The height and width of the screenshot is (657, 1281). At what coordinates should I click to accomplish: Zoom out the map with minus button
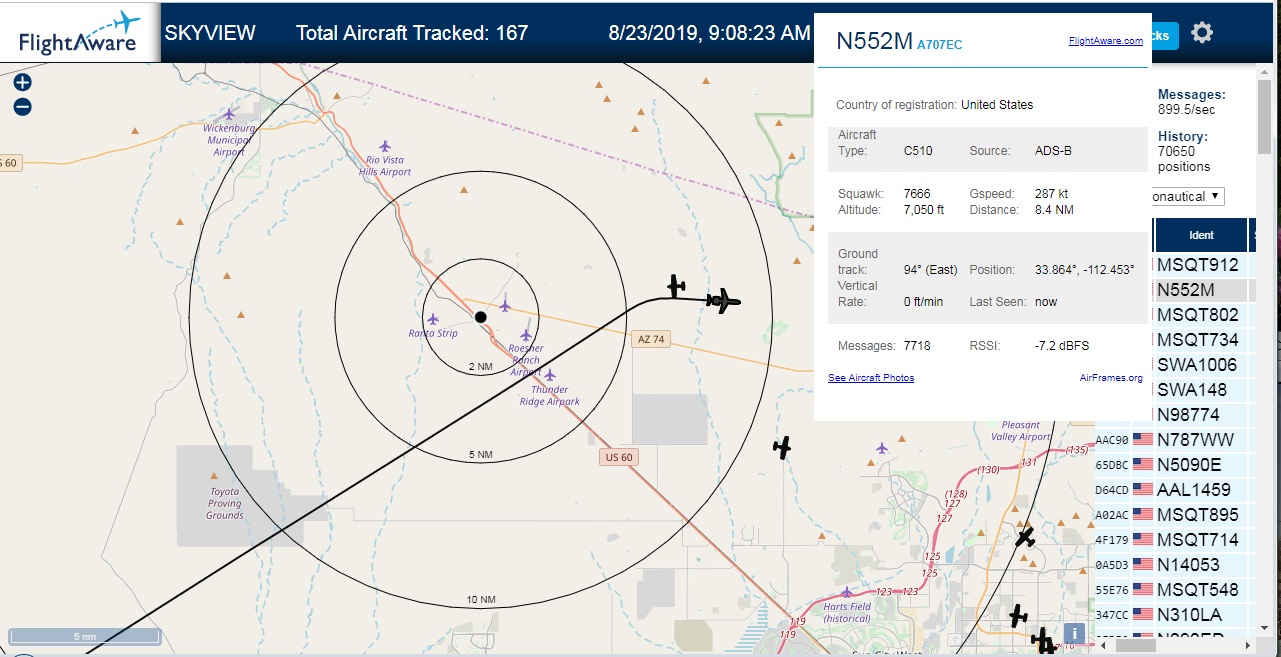22,107
